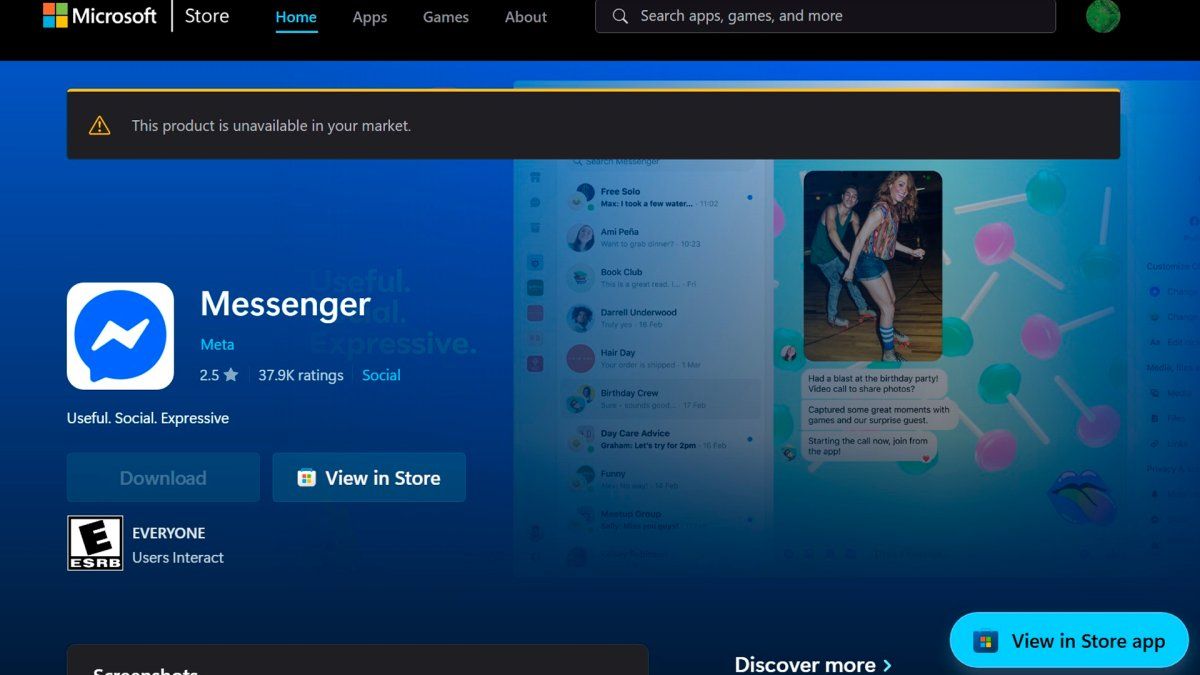
Task: Click the Microsoft logo in the header
Action: click(x=99, y=17)
